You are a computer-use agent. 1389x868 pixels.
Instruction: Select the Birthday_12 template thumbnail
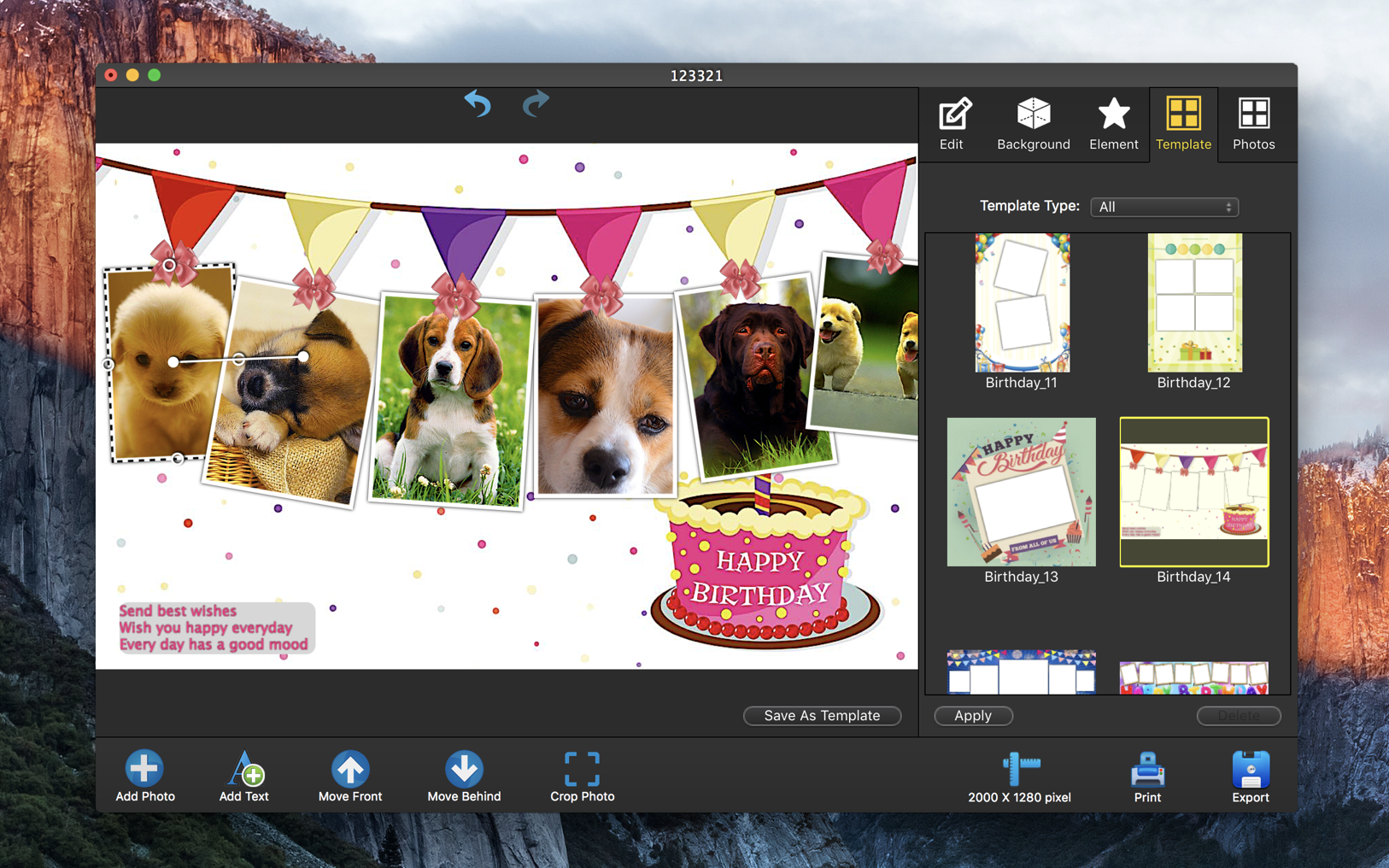click(x=1194, y=302)
